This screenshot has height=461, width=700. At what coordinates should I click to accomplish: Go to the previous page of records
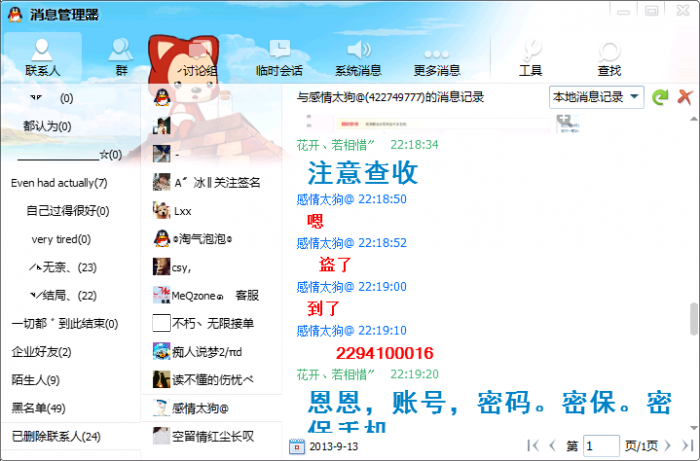point(552,445)
